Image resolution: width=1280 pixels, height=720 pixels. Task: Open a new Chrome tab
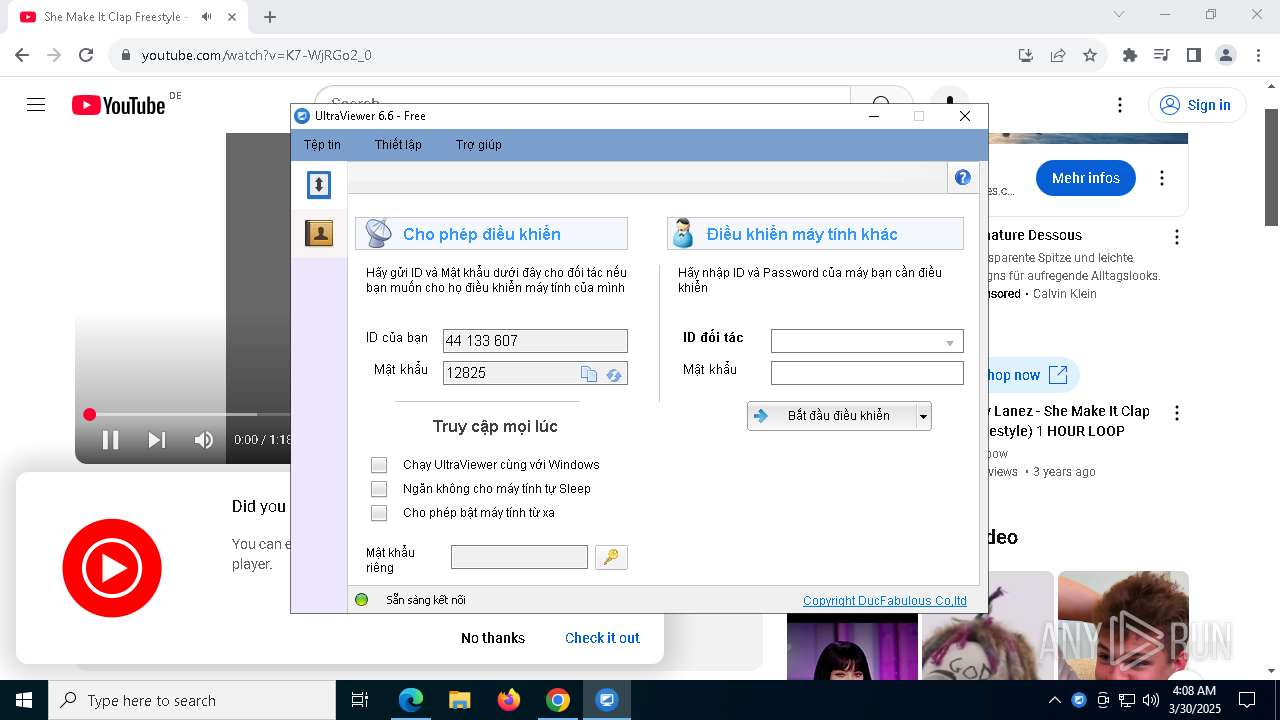(270, 17)
